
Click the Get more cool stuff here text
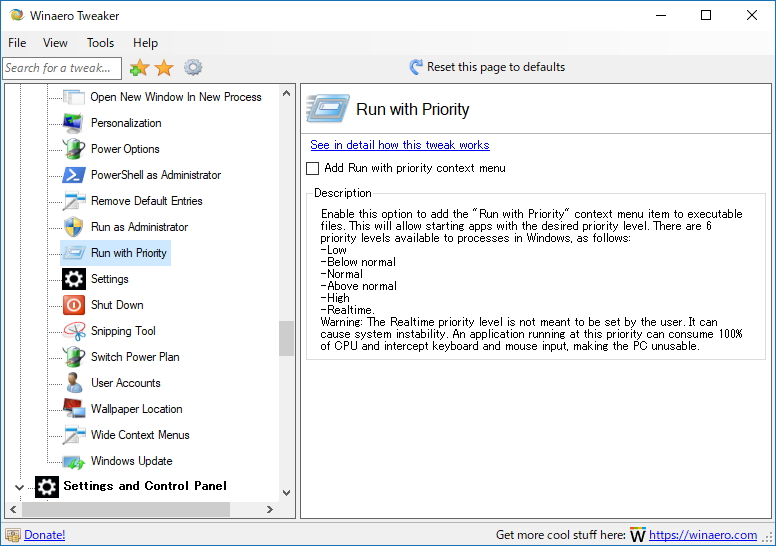pos(561,535)
